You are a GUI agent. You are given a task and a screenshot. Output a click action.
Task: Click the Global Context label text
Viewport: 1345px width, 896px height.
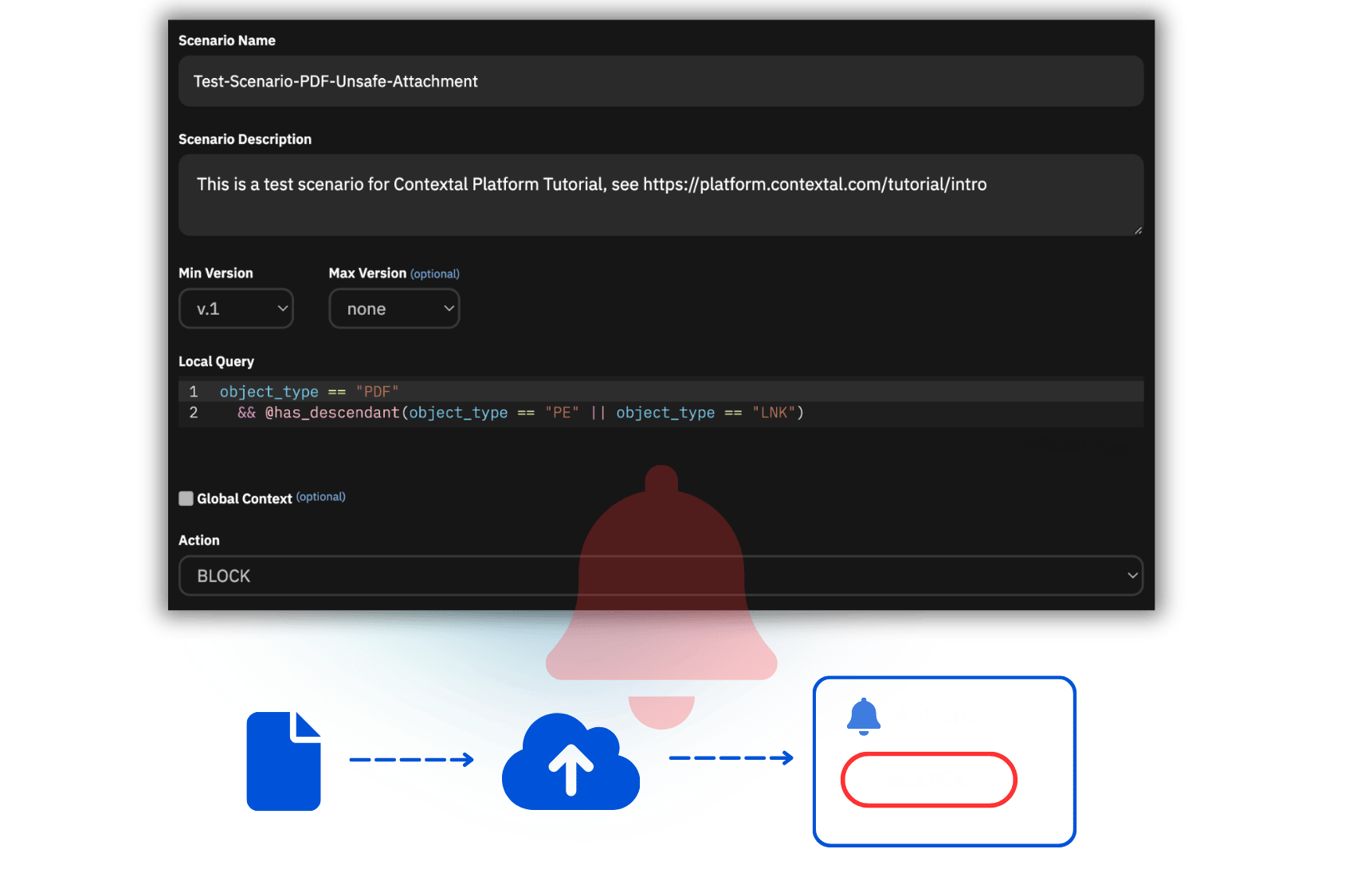click(244, 499)
